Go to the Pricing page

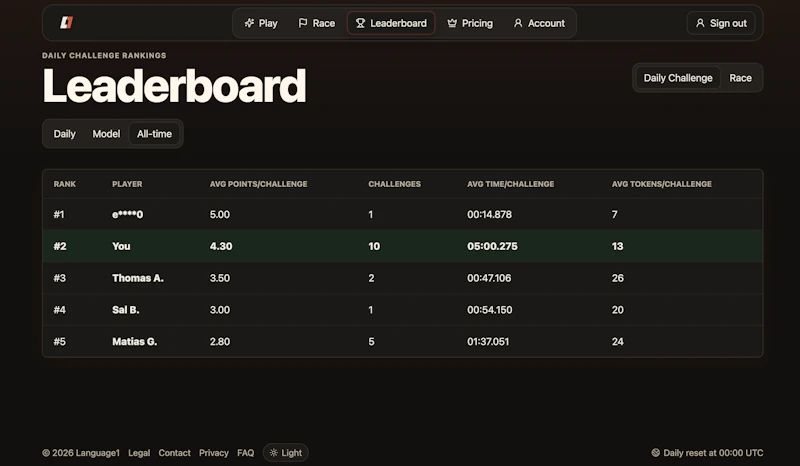click(x=470, y=23)
